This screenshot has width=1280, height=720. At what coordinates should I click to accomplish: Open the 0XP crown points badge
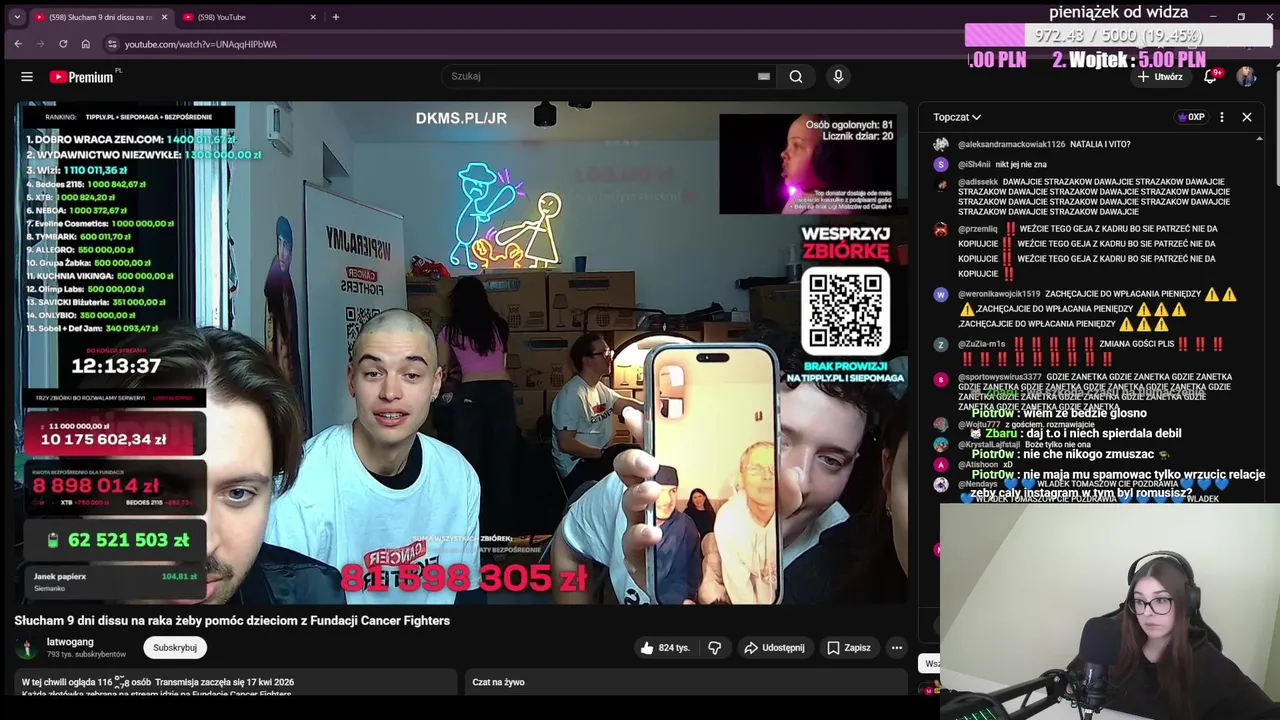coord(1190,117)
